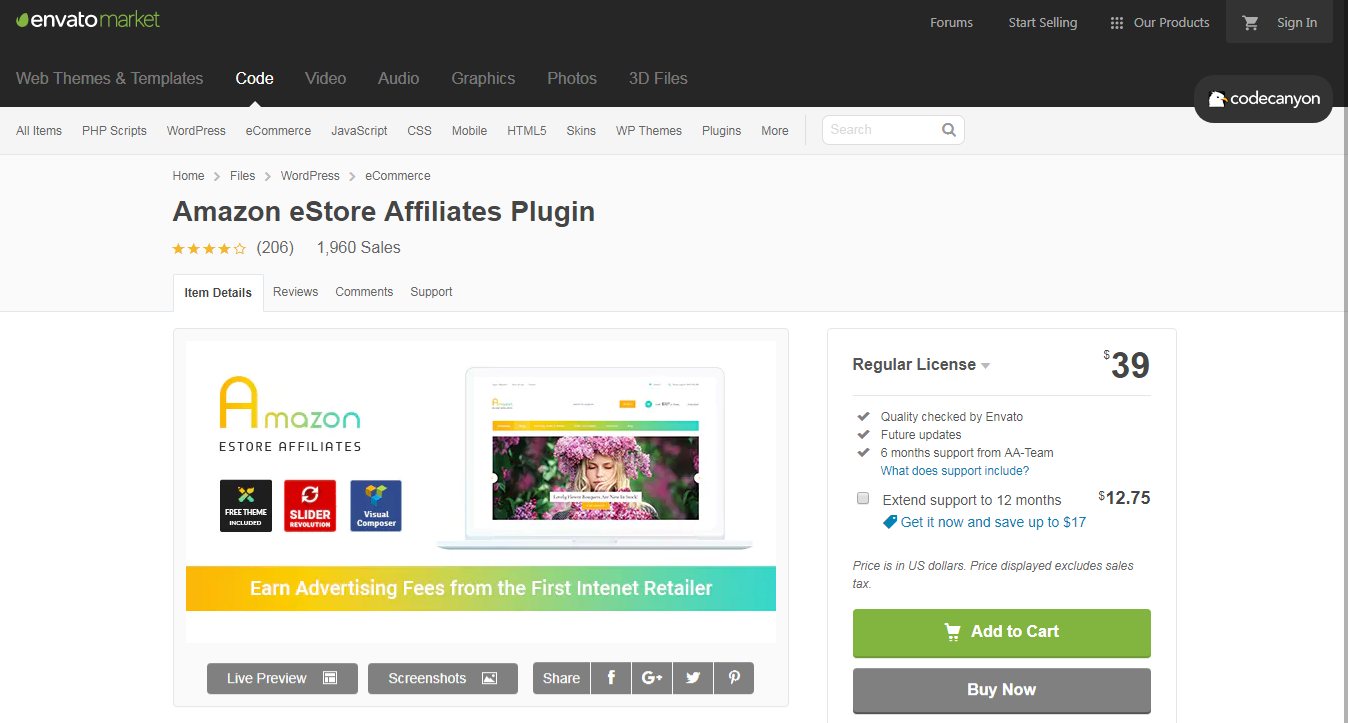Browse Skins category
This screenshot has width=1348, height=723.
(581, 131)
